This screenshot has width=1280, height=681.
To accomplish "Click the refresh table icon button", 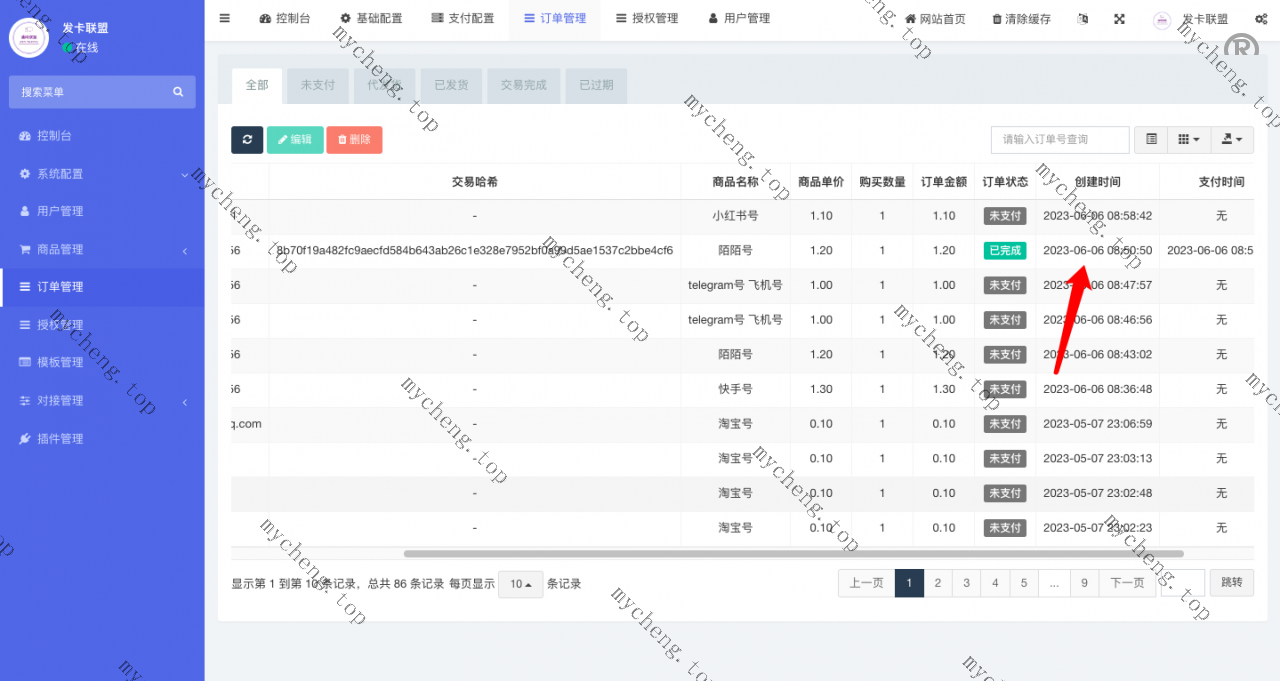I will [x=247, y=140].
